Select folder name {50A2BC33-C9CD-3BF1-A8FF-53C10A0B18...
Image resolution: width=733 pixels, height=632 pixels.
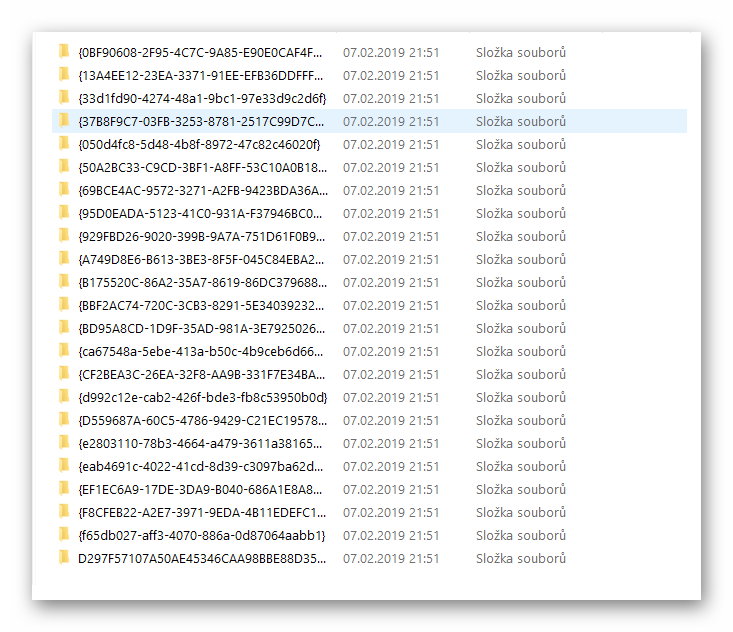point(202,168)
